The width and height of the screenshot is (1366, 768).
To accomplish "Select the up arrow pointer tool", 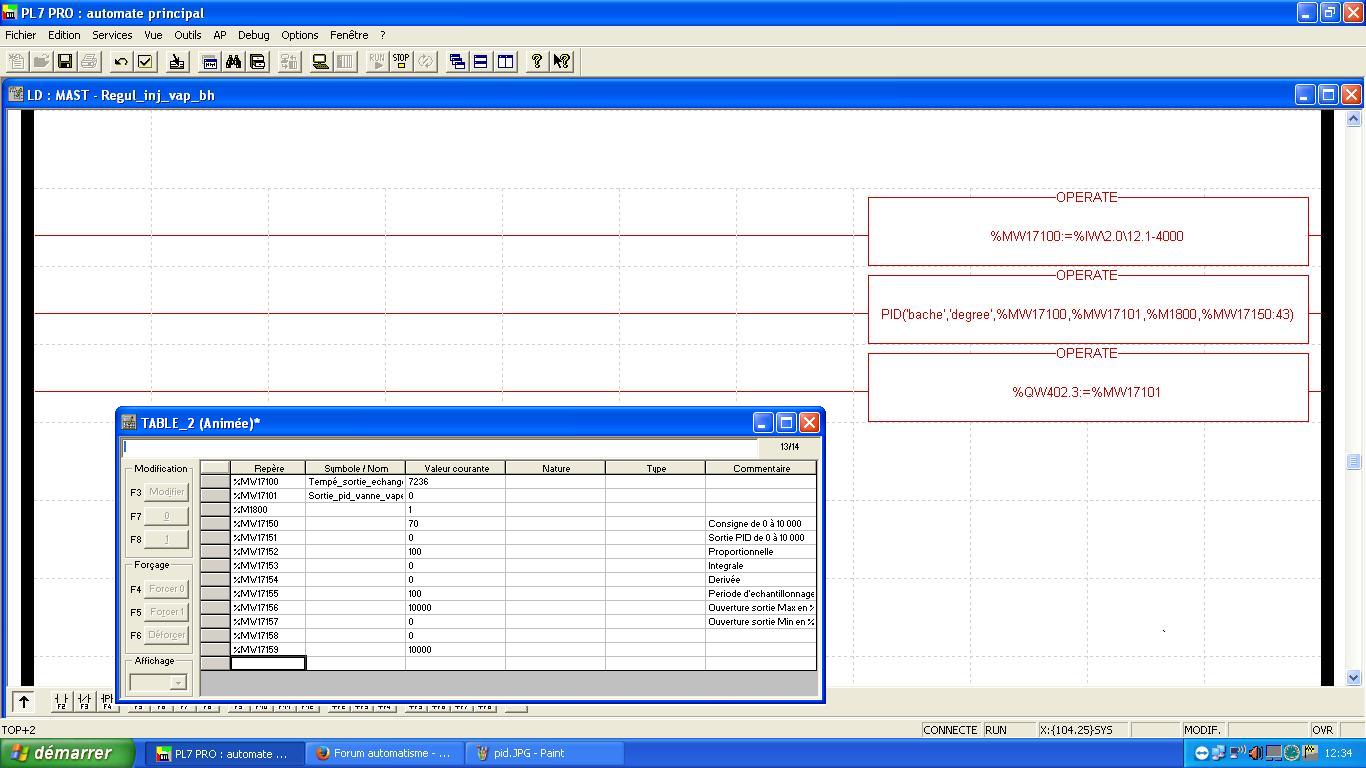I will [24, 701].
